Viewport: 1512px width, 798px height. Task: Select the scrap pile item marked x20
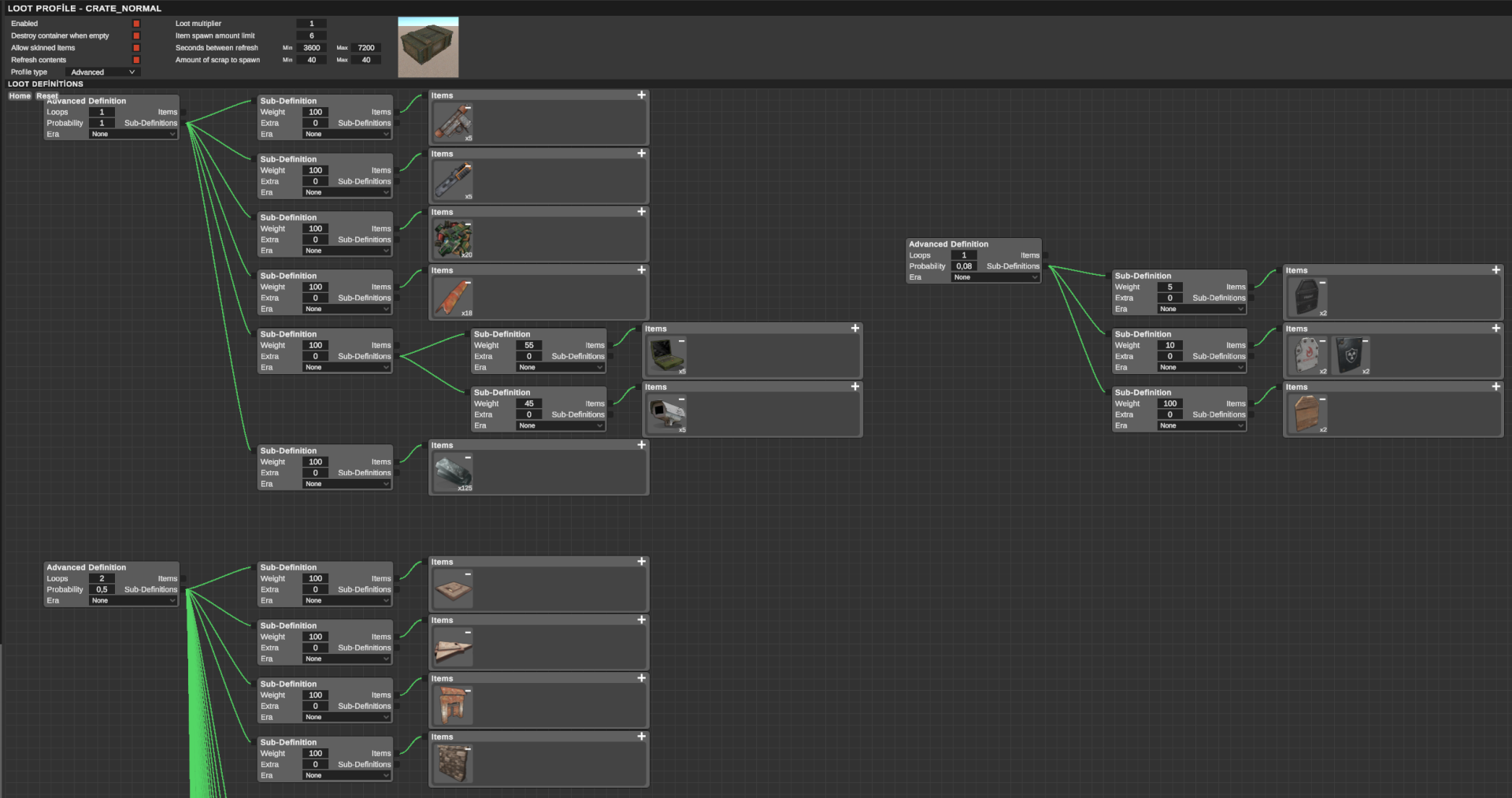coord(453,239)
